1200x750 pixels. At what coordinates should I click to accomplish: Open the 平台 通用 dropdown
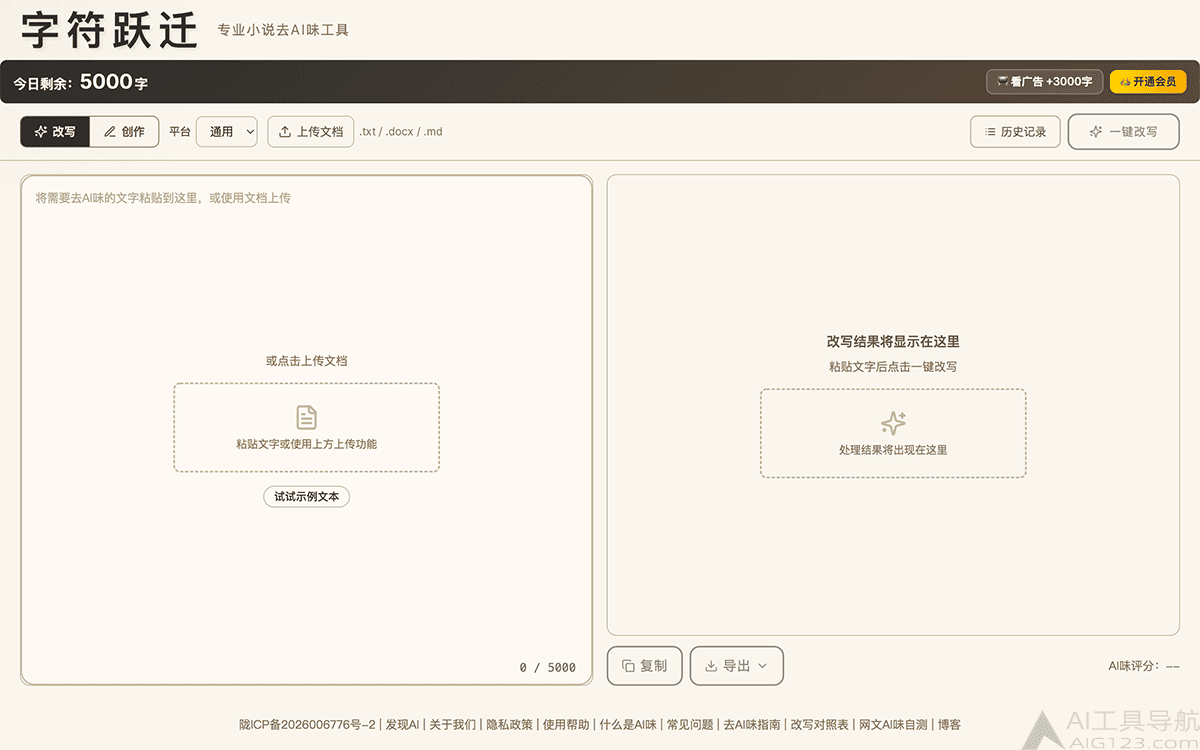click(227, 132)
